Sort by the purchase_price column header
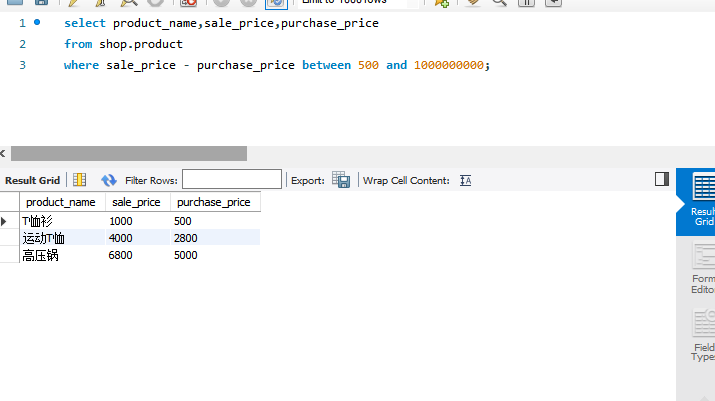The height and width of the screenshot is (401, 715). click(x=215, y=202)
